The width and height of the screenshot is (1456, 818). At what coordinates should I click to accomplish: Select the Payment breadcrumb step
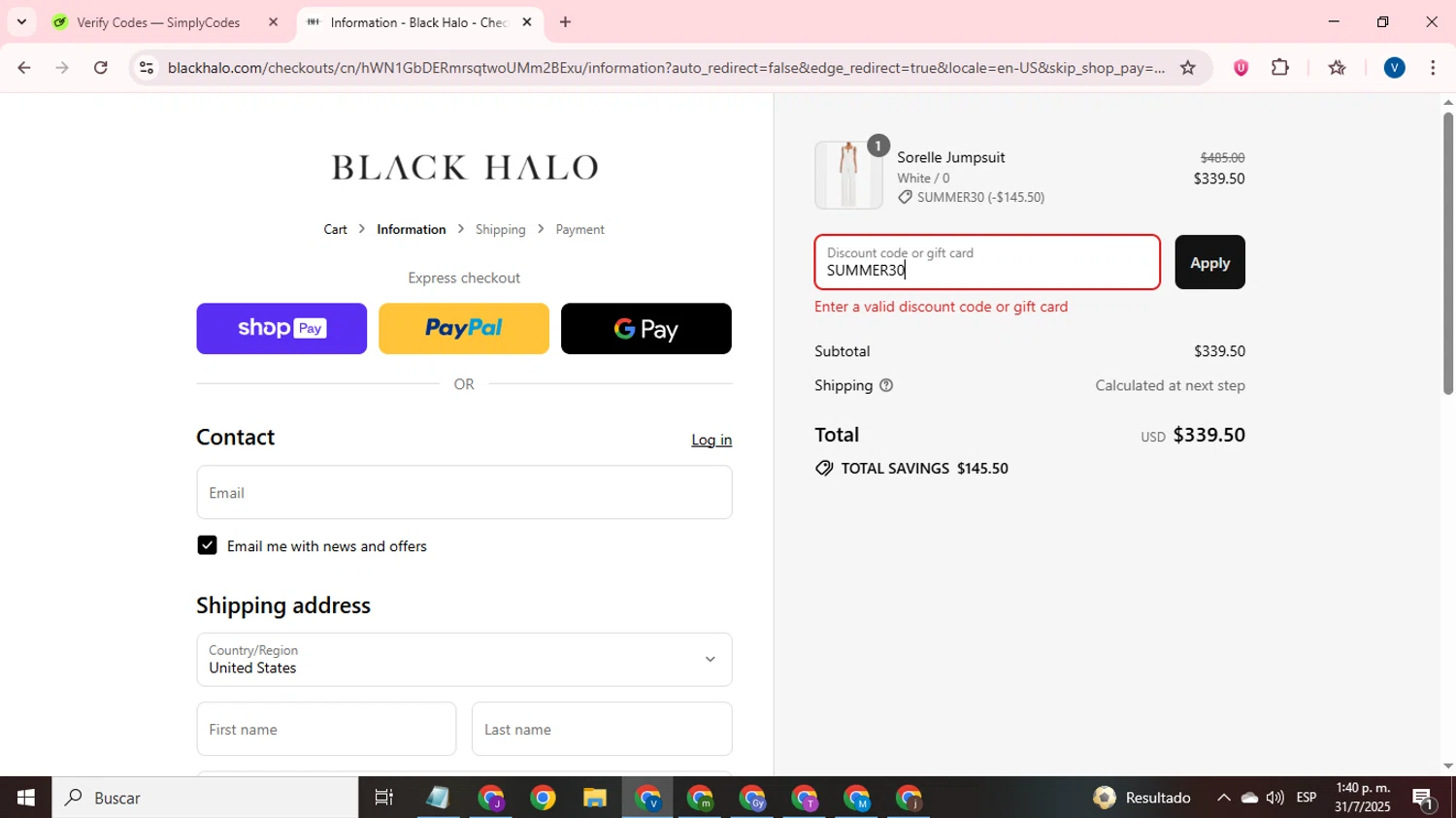[x=580, y=230]
